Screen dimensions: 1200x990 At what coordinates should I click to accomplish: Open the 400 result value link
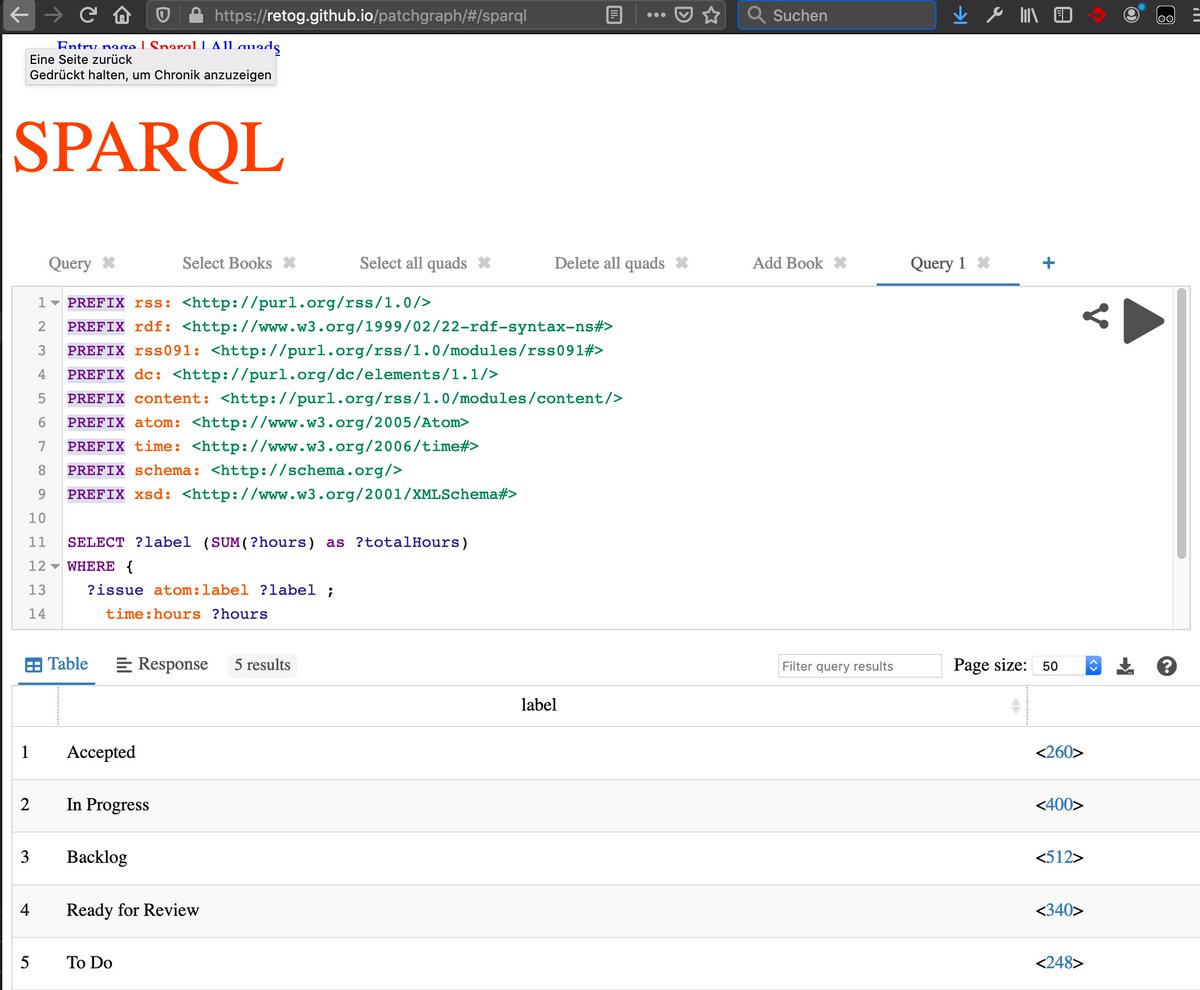pos(1059,804)
